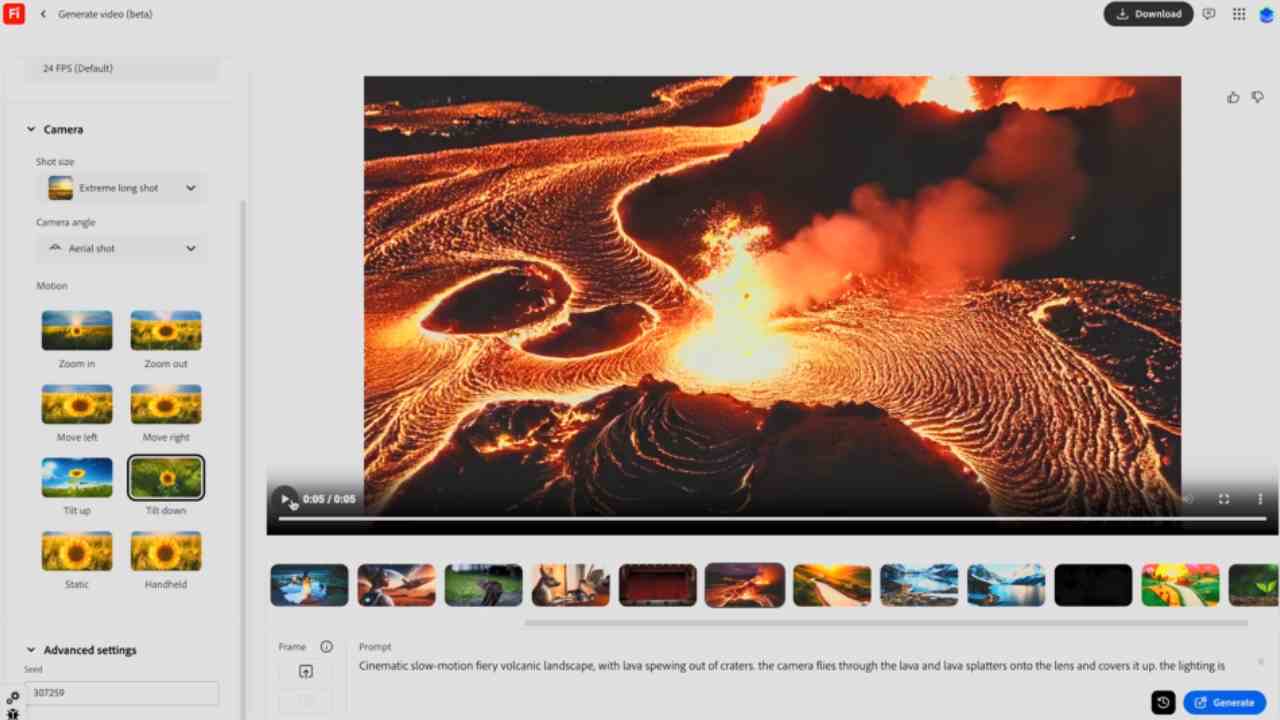Select the colorful cartoon path thumbnail
The image size is (1280, 720).
point(1180,585)
